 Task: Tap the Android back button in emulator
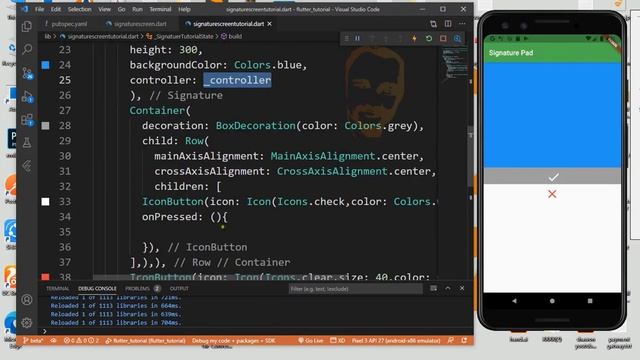(x=514, y=301)
